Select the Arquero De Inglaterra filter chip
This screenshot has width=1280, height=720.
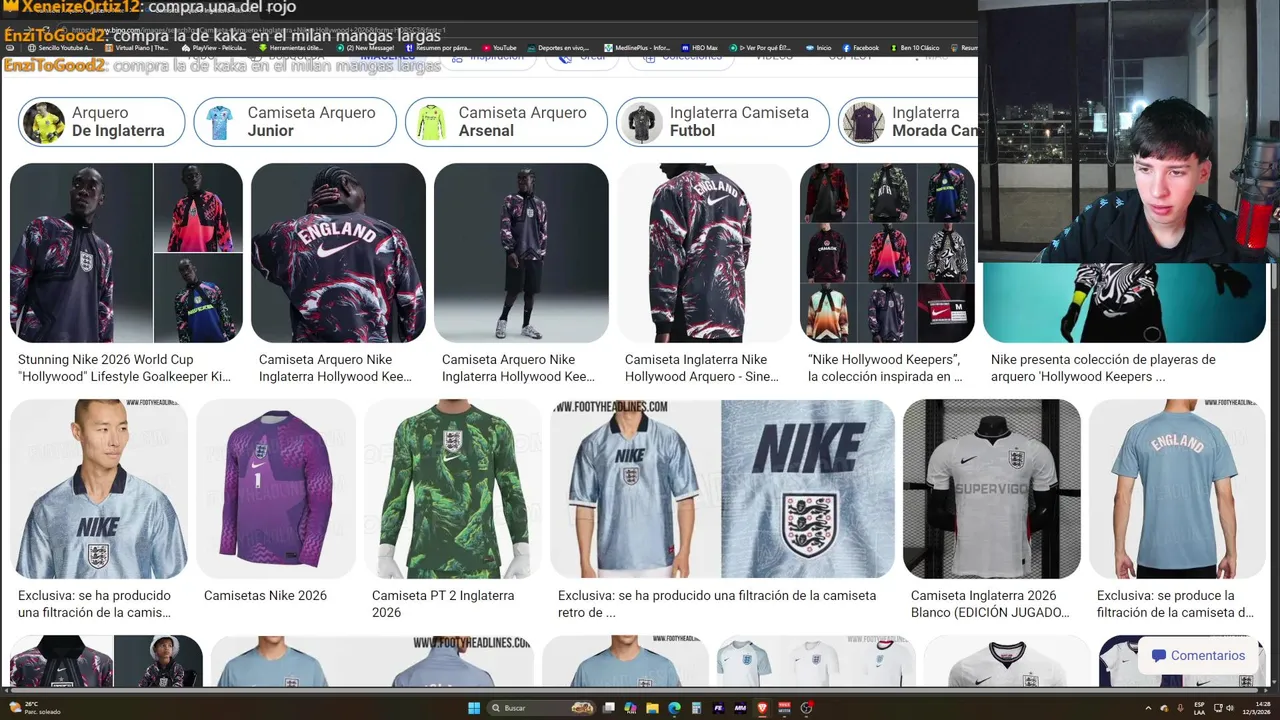tap(102, 122)
